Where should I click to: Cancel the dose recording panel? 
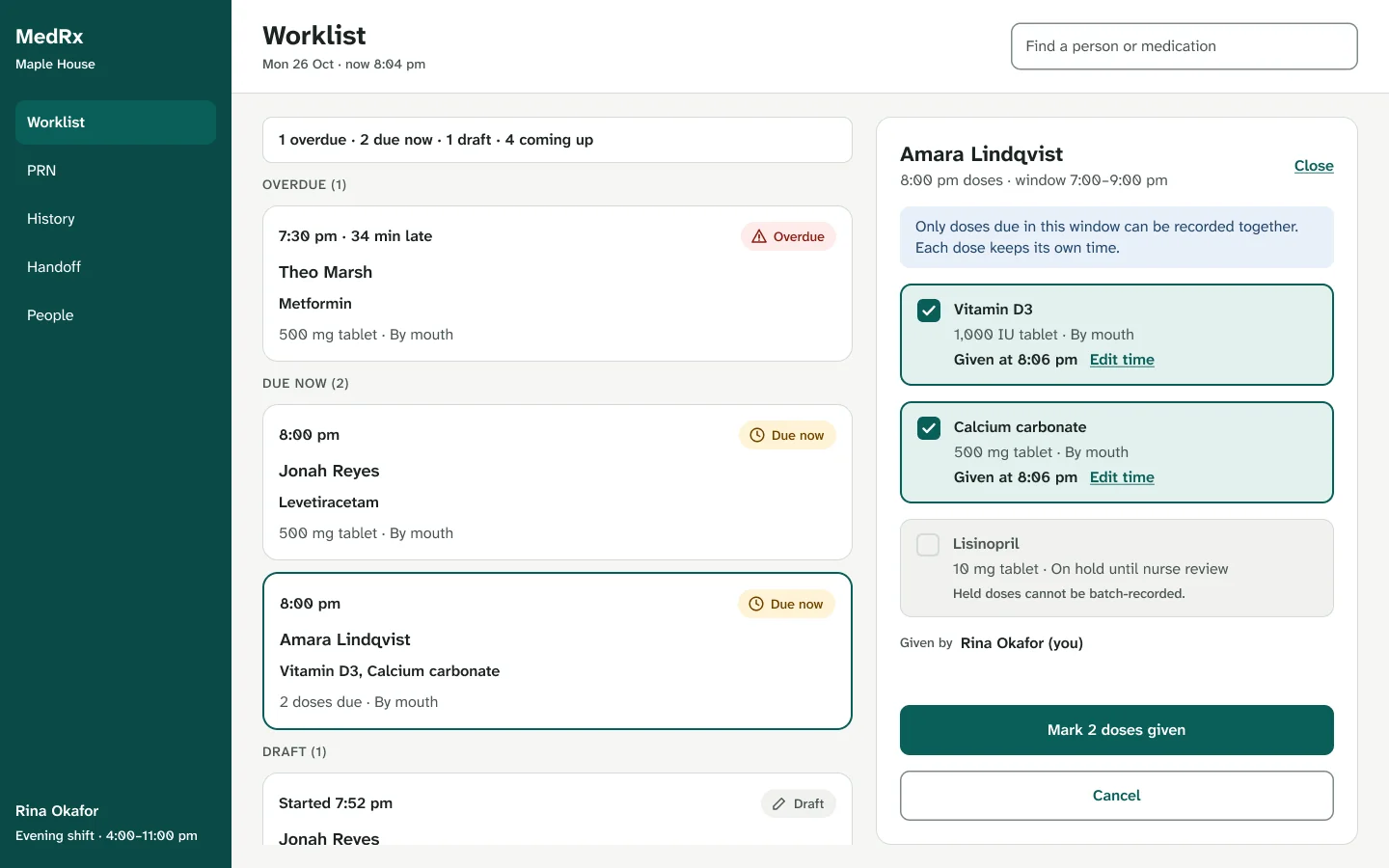[1117, 796]
